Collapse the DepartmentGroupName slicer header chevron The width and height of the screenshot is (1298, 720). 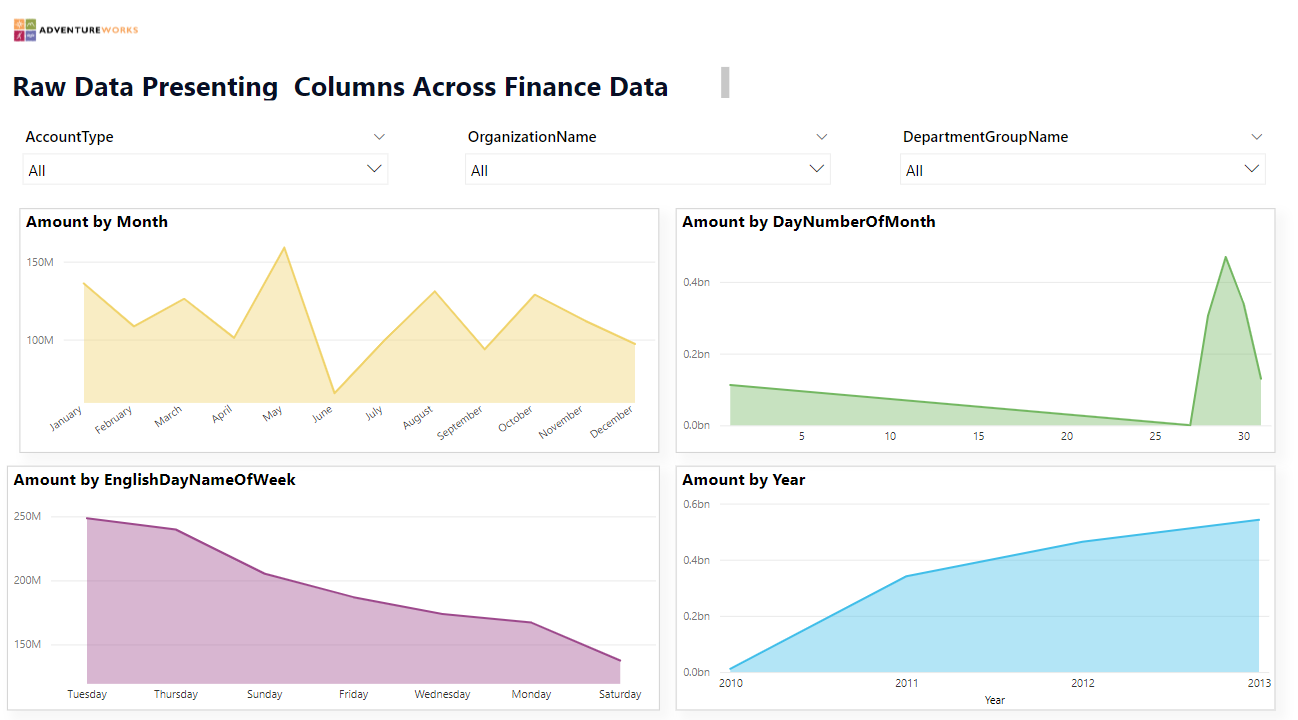click(x=1257, y=136)
